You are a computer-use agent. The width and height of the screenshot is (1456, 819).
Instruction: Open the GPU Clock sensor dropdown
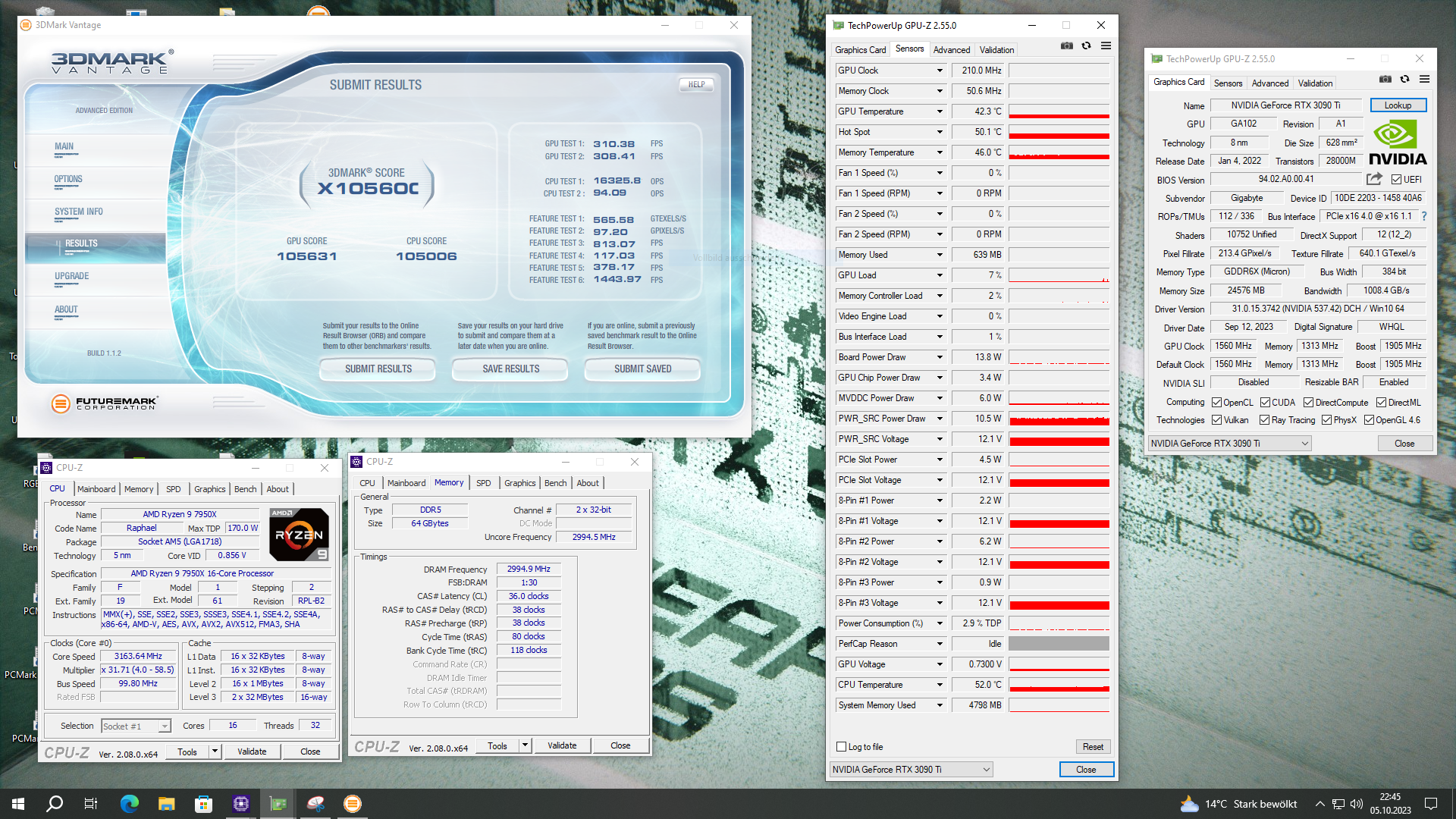pyautogui.click(x=940, y=71)
